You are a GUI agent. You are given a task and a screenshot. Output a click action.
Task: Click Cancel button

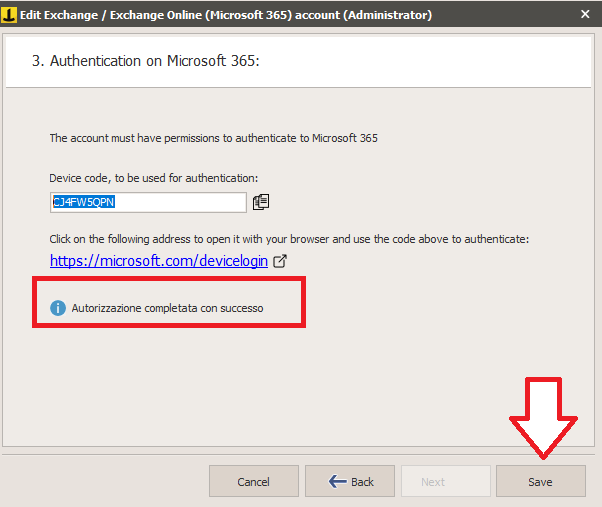[254, 481]
